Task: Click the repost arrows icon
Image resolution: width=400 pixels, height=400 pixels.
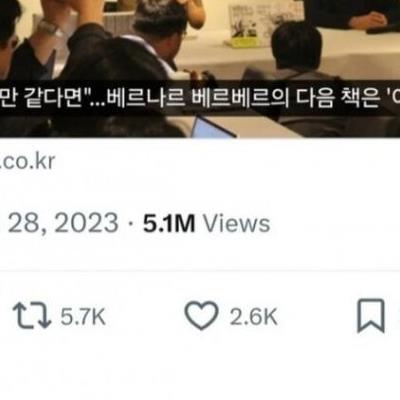Action: pos(32,316)
